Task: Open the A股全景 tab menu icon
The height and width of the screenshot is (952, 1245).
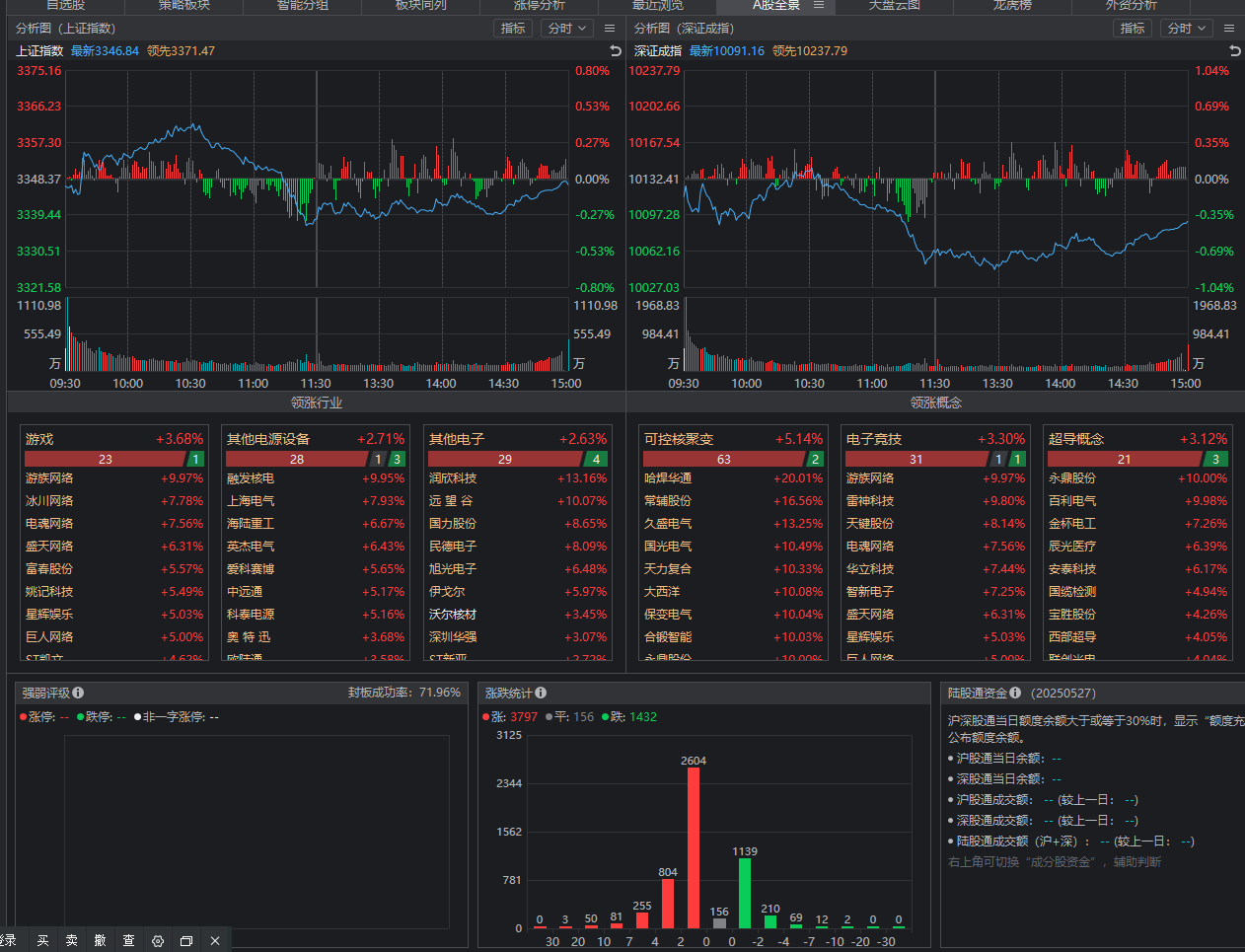Action: point(819,5)
